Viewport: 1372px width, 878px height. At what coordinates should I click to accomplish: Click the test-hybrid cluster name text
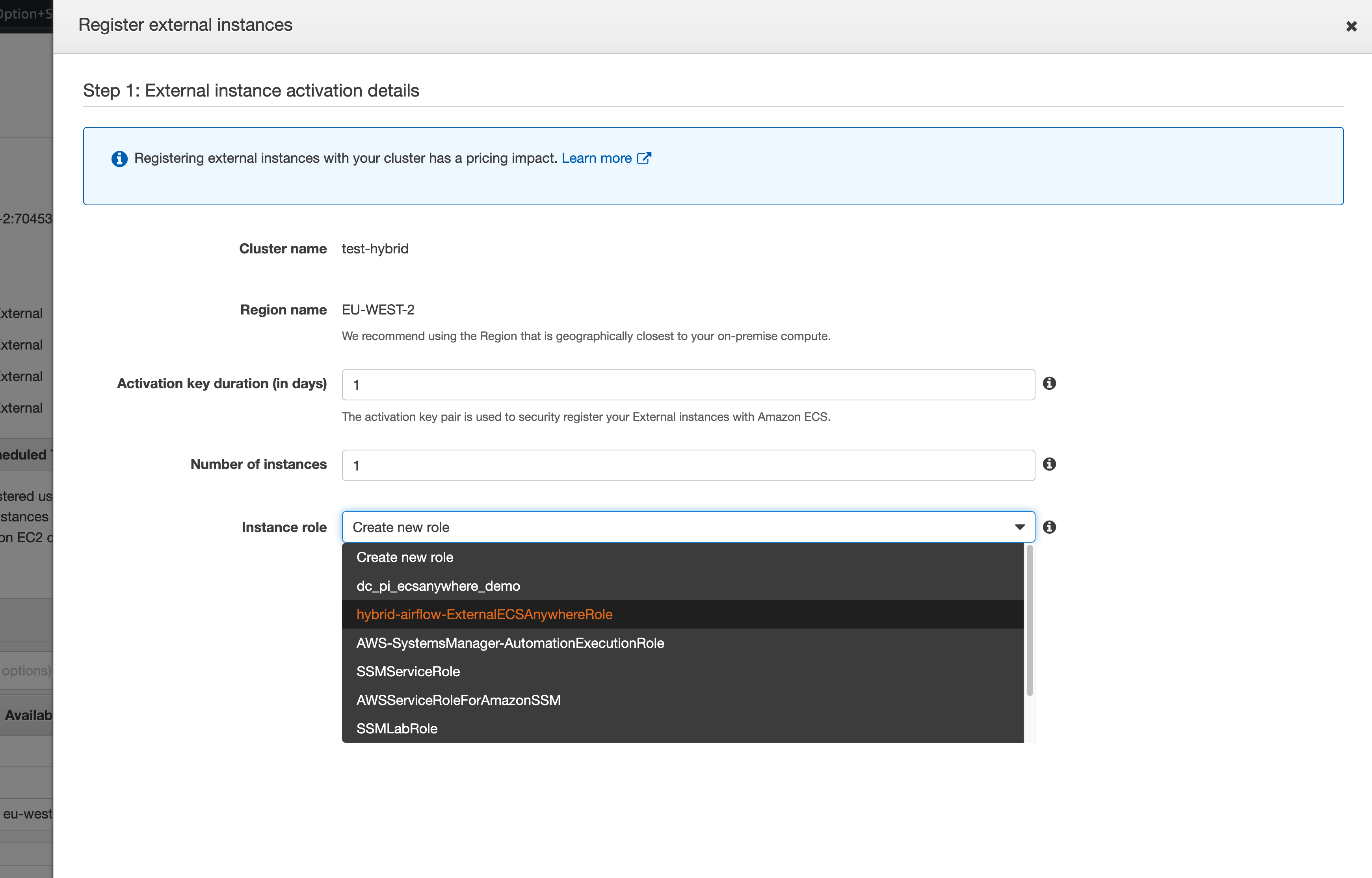(x=374, y=249)
